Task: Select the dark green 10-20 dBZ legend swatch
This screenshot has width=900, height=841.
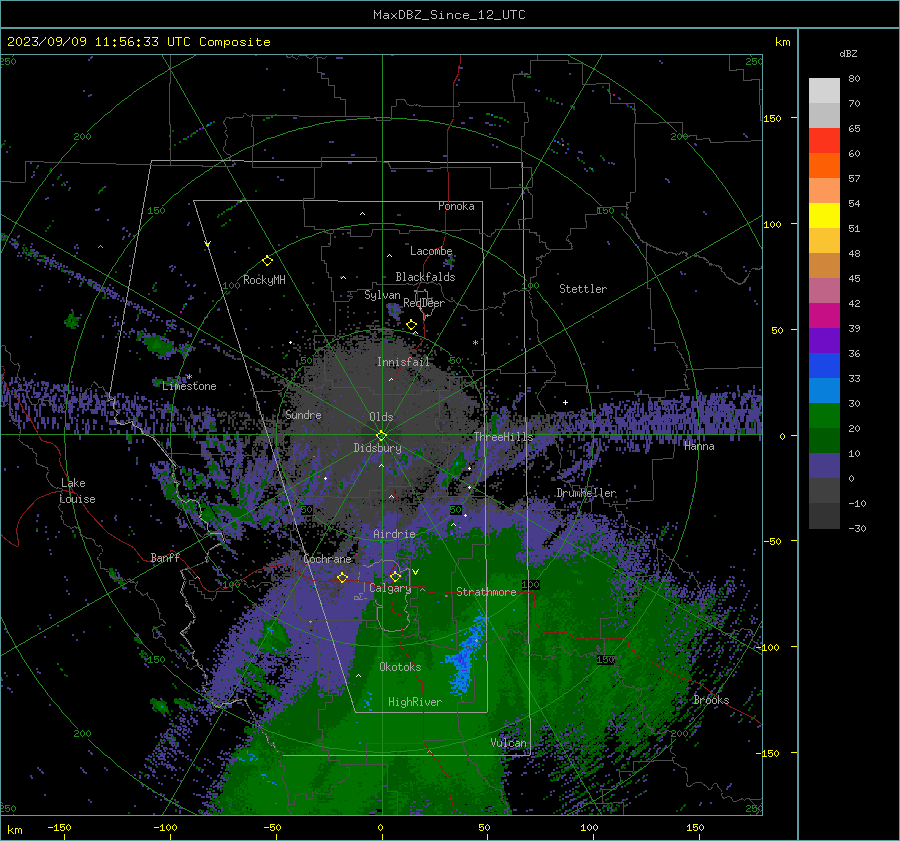Action: tap(824, 441)
